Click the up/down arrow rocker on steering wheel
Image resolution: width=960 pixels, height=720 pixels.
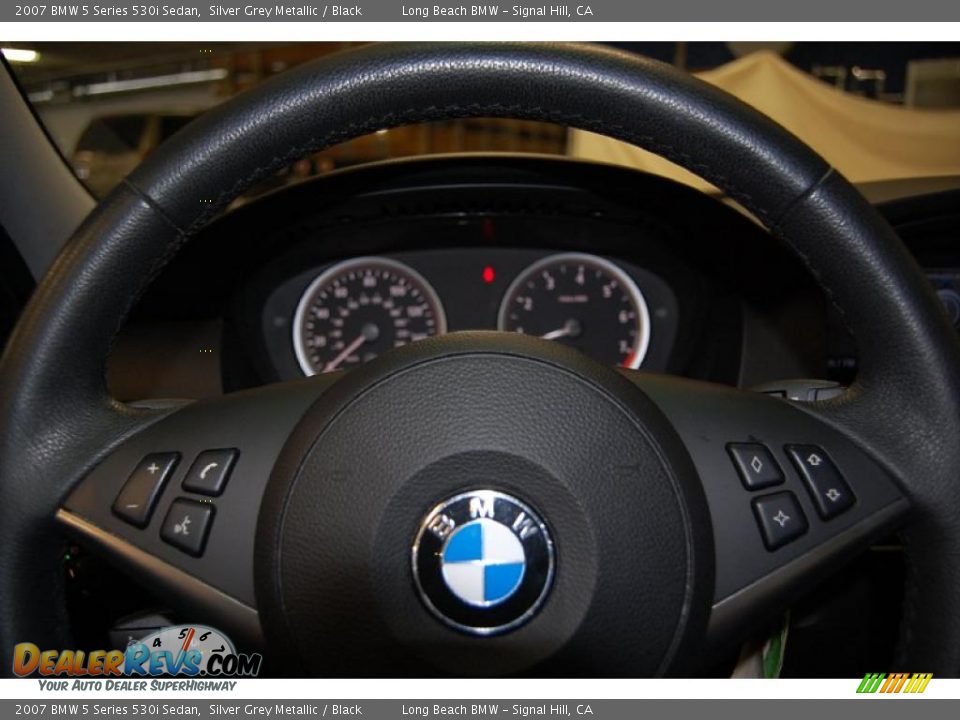pos(820,481)
